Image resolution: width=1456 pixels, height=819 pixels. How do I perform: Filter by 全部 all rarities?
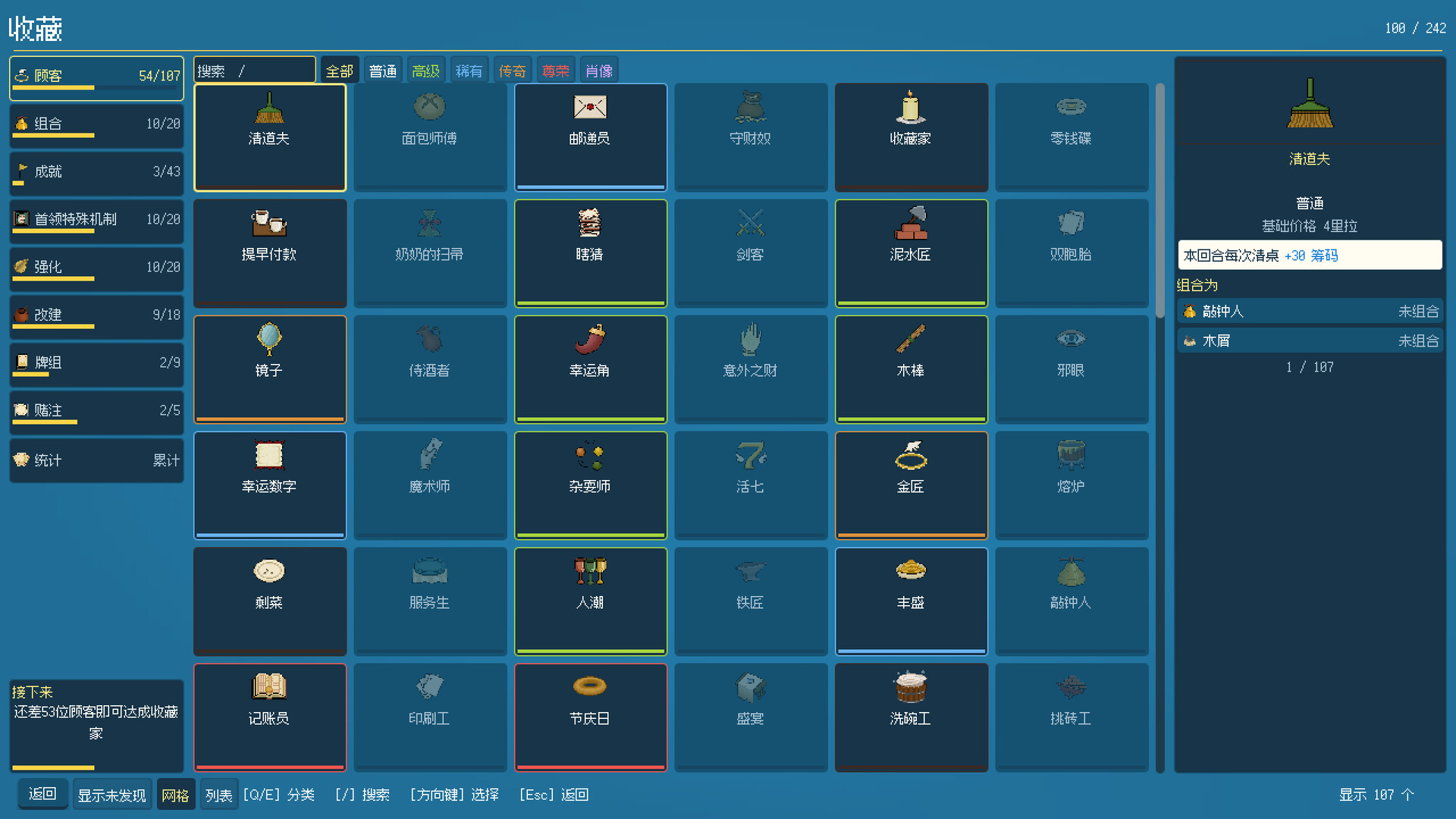[x=340, y=71]
